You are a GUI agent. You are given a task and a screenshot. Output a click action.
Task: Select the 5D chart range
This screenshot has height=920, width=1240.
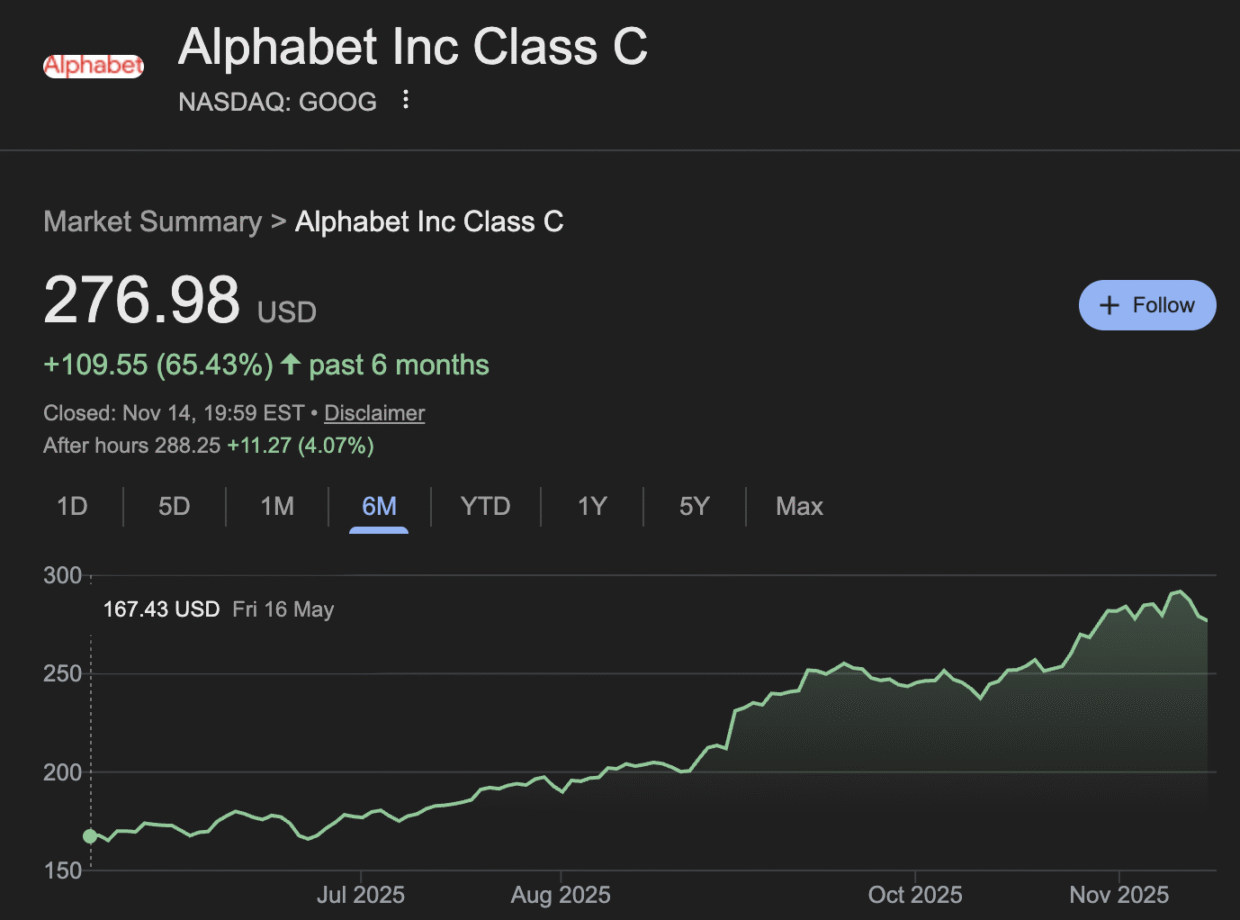click(174, 507)
